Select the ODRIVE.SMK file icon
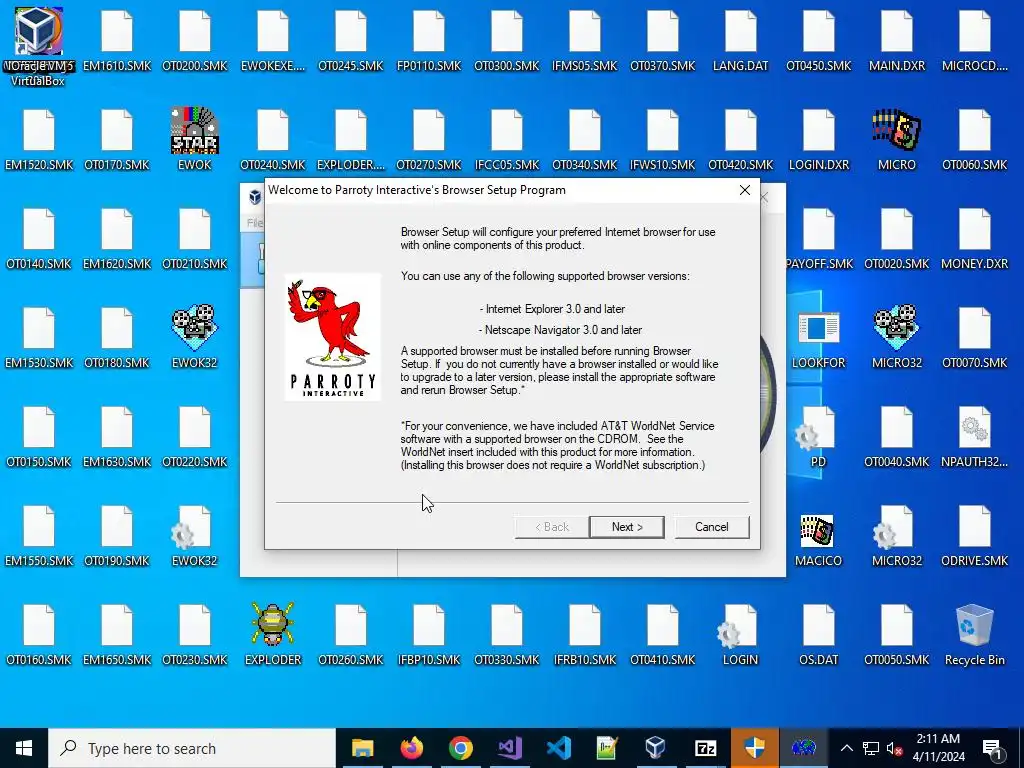The height and width of the screenshot is (768, 1024). coord(974,534)
